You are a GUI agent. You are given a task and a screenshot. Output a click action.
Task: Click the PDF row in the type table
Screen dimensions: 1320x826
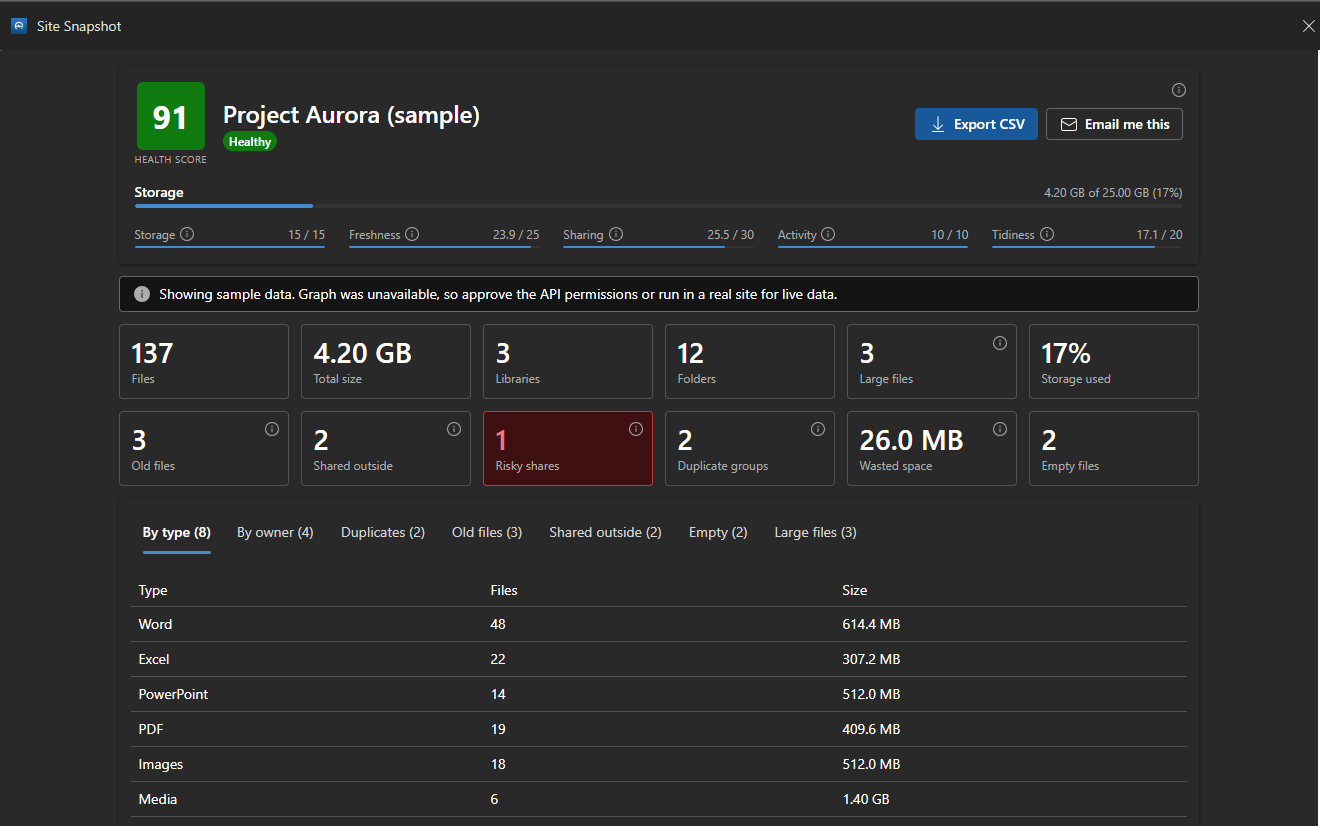coord(659,729)
